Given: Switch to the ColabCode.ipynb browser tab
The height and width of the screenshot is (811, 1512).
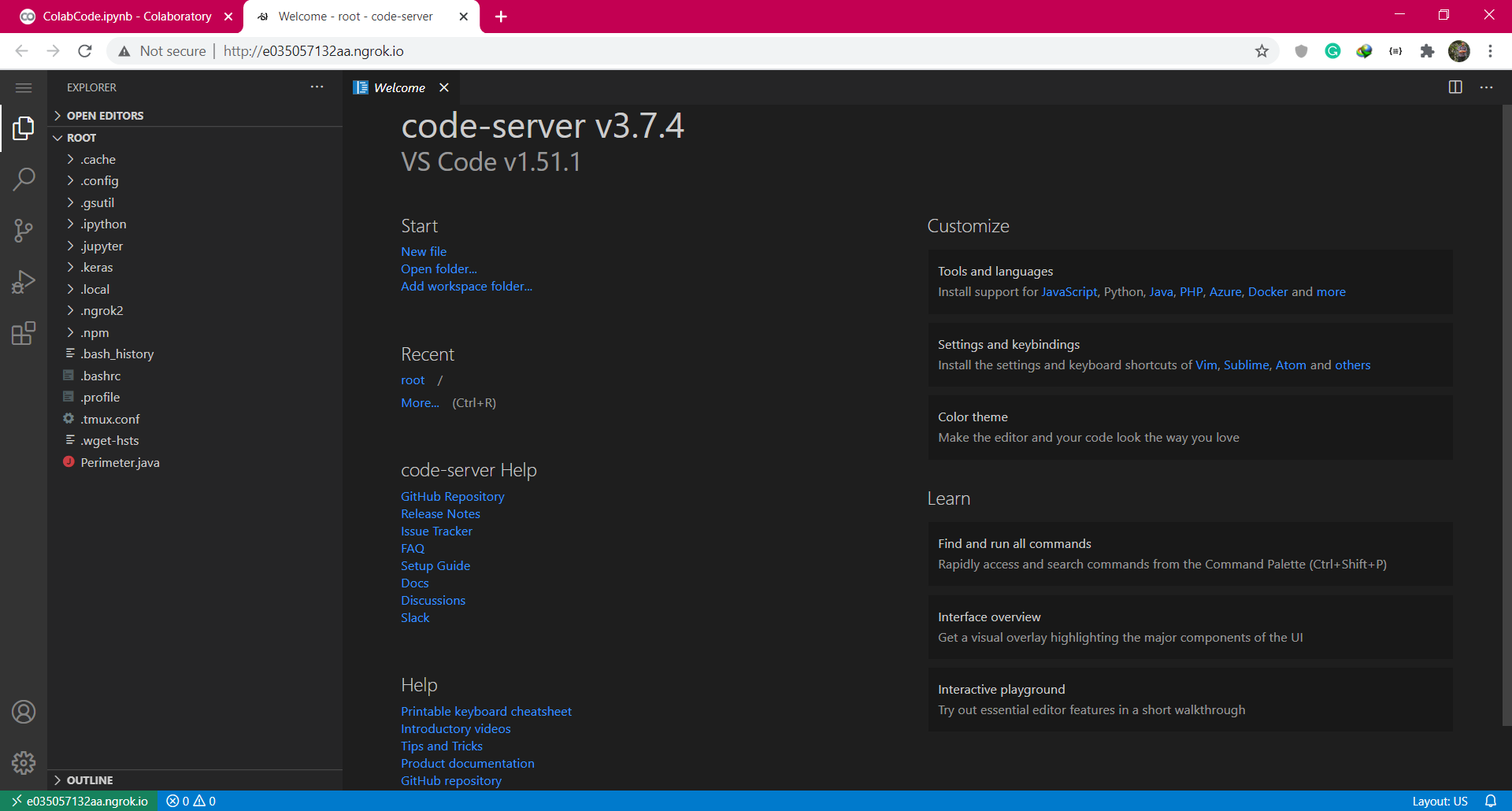Looking at the screenshot, I should pyautogui.click(x=126, y=17).
